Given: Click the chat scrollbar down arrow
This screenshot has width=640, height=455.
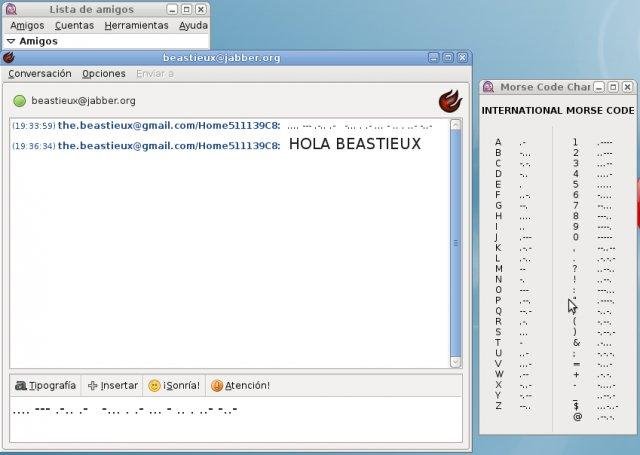Looking at the screenshot, I should coord(456,362).
